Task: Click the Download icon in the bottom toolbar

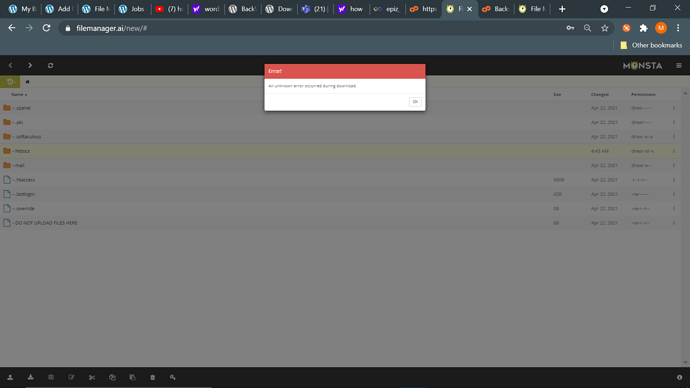Action: point(30,377)
